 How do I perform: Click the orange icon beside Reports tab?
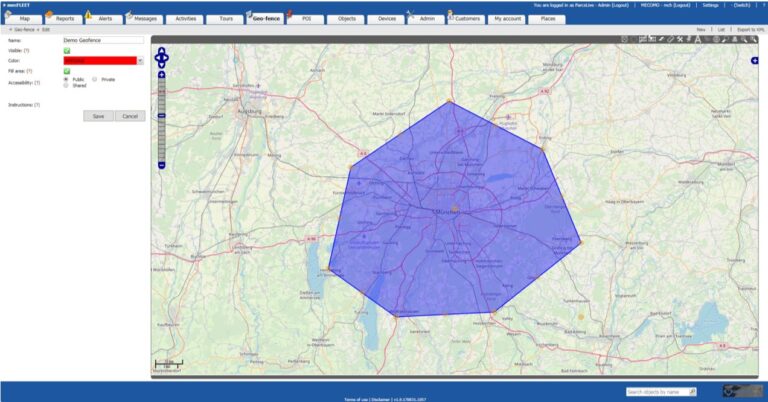click(x=49, y=14)
